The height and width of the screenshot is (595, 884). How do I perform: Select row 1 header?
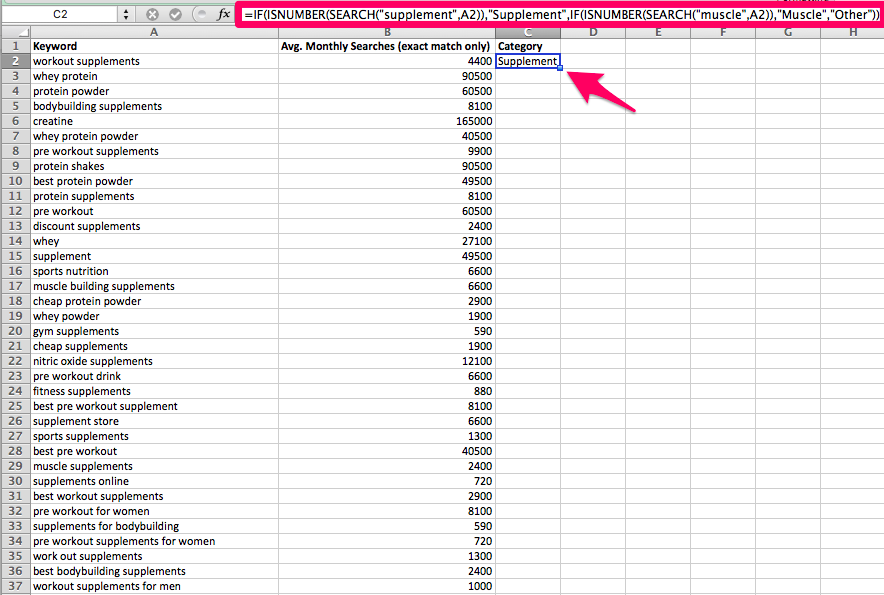[15, 46]
